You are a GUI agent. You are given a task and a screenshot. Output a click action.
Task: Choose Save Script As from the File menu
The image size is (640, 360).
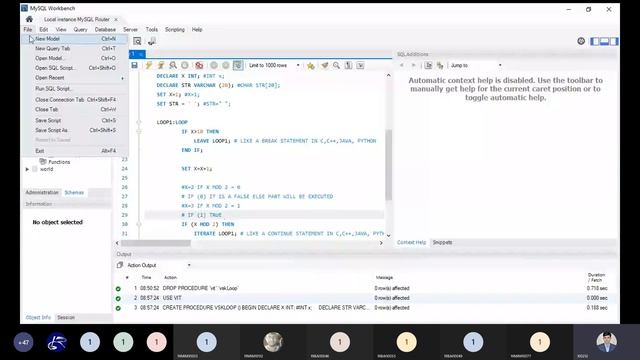click(x=76, y=130)
